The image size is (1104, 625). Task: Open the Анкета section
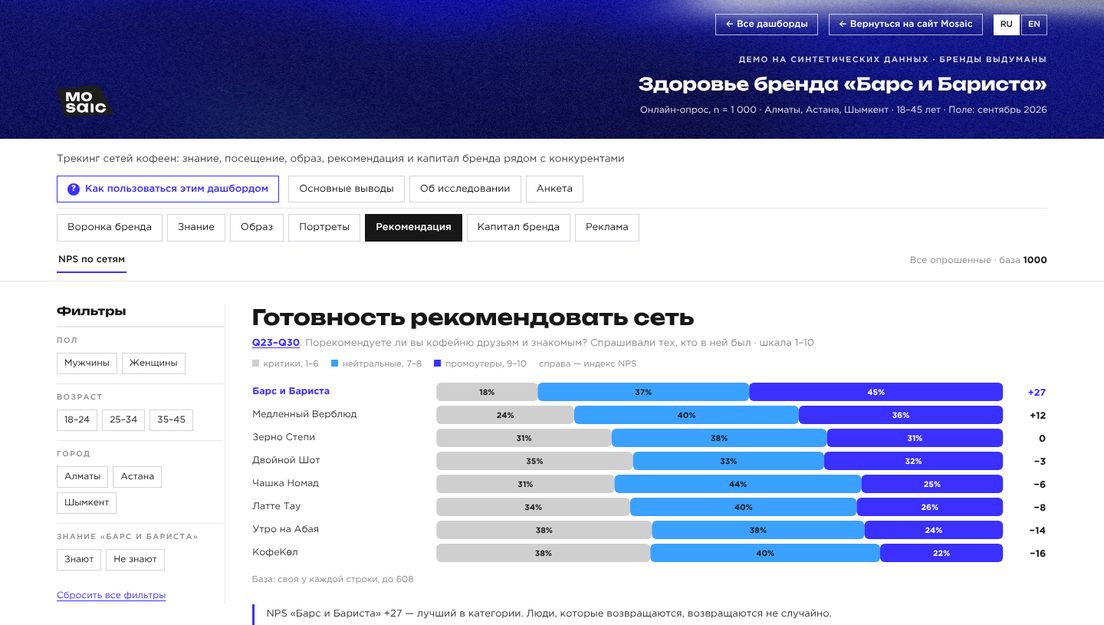click(554, 189)
